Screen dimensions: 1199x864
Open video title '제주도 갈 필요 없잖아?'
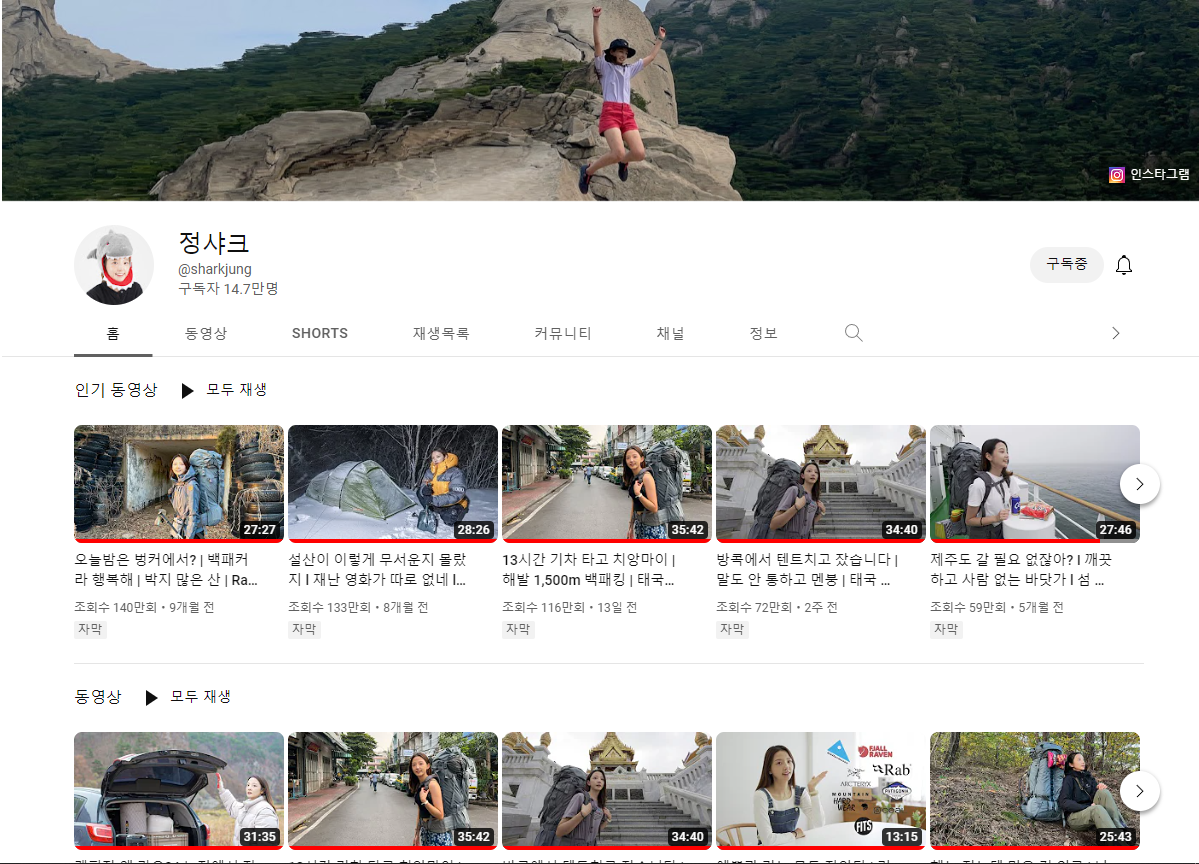click(x=1021, y=570)
